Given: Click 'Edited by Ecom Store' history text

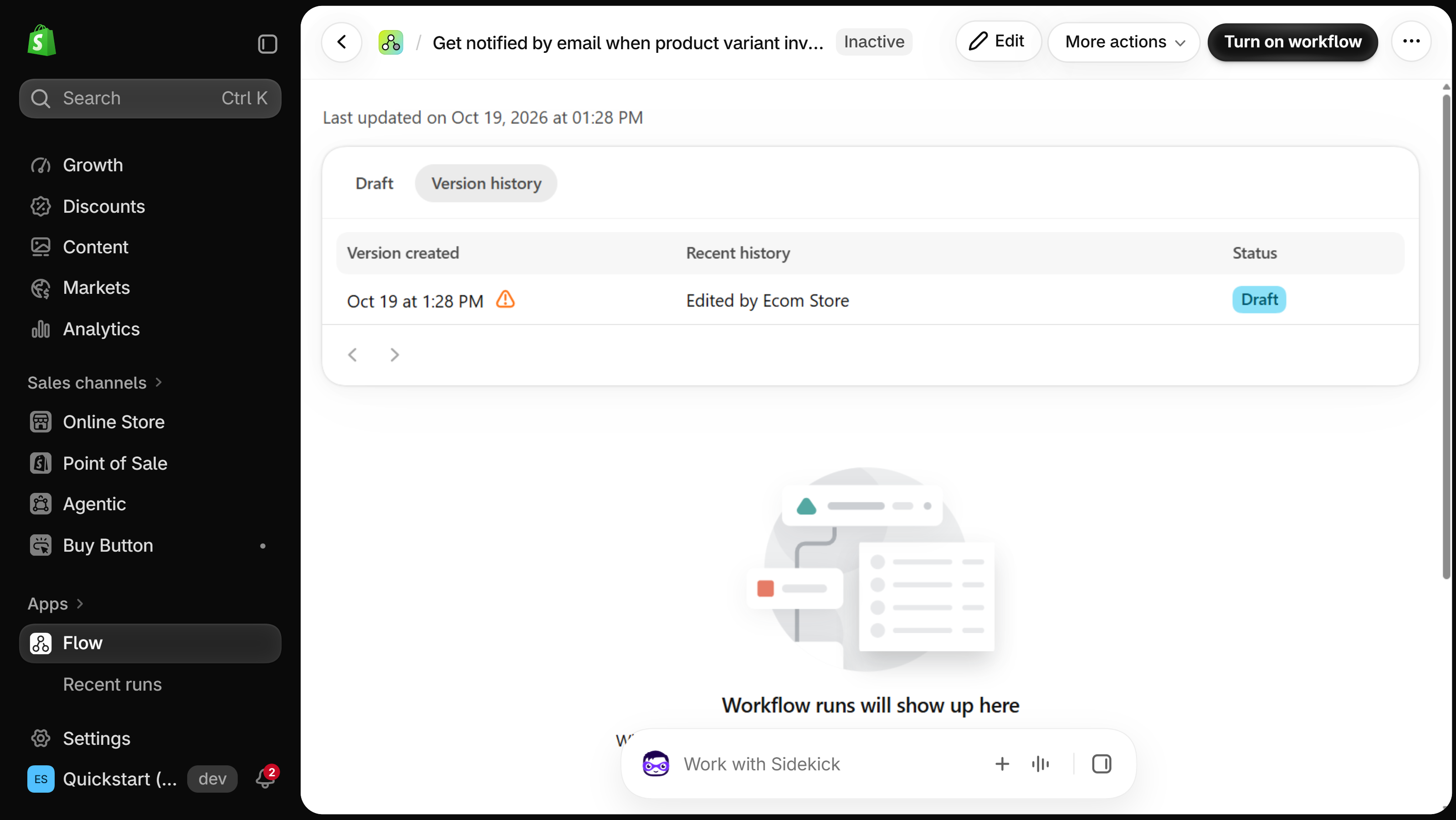Looking at the screenshot, I should click(x=767, y=301).
